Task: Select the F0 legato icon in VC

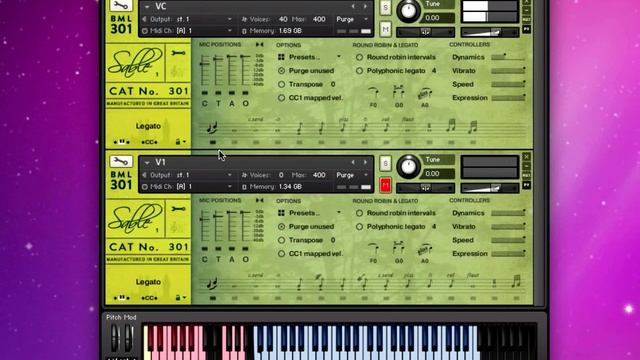Action: (x=373, y=93)
